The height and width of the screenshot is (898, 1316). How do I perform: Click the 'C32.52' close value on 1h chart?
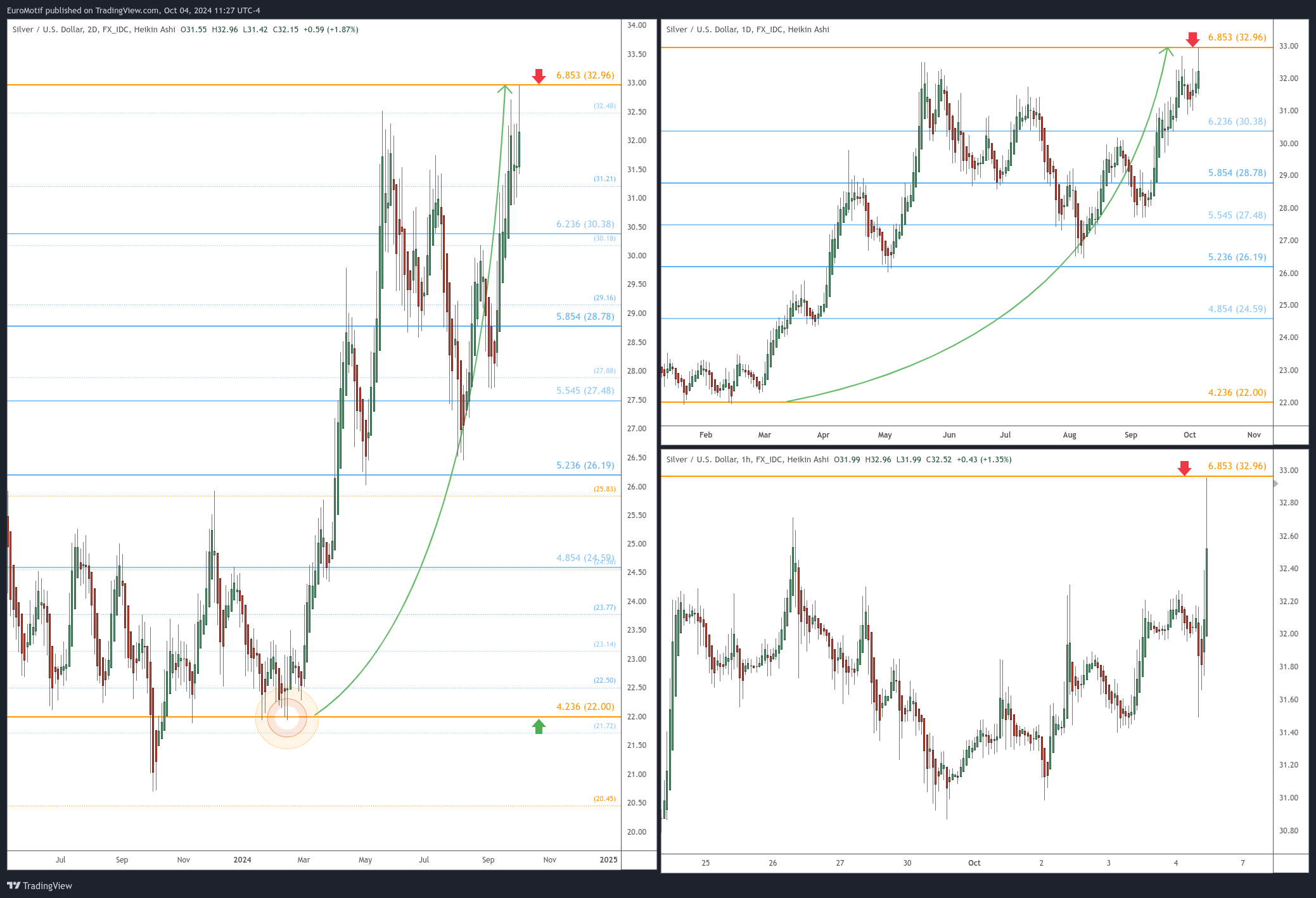point(938,460)
